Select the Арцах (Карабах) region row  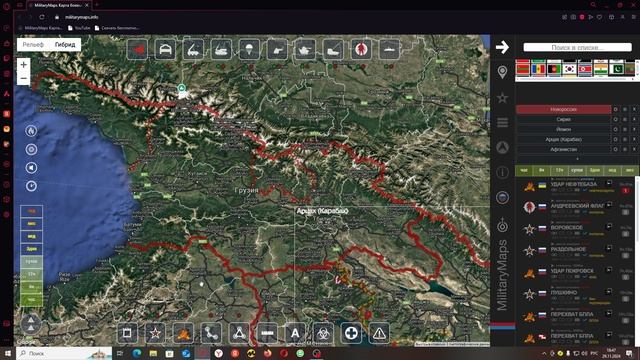563,139
